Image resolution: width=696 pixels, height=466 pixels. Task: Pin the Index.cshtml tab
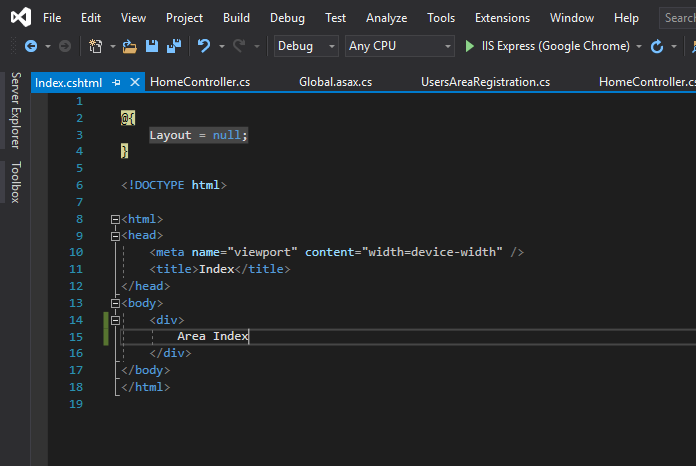116,83
